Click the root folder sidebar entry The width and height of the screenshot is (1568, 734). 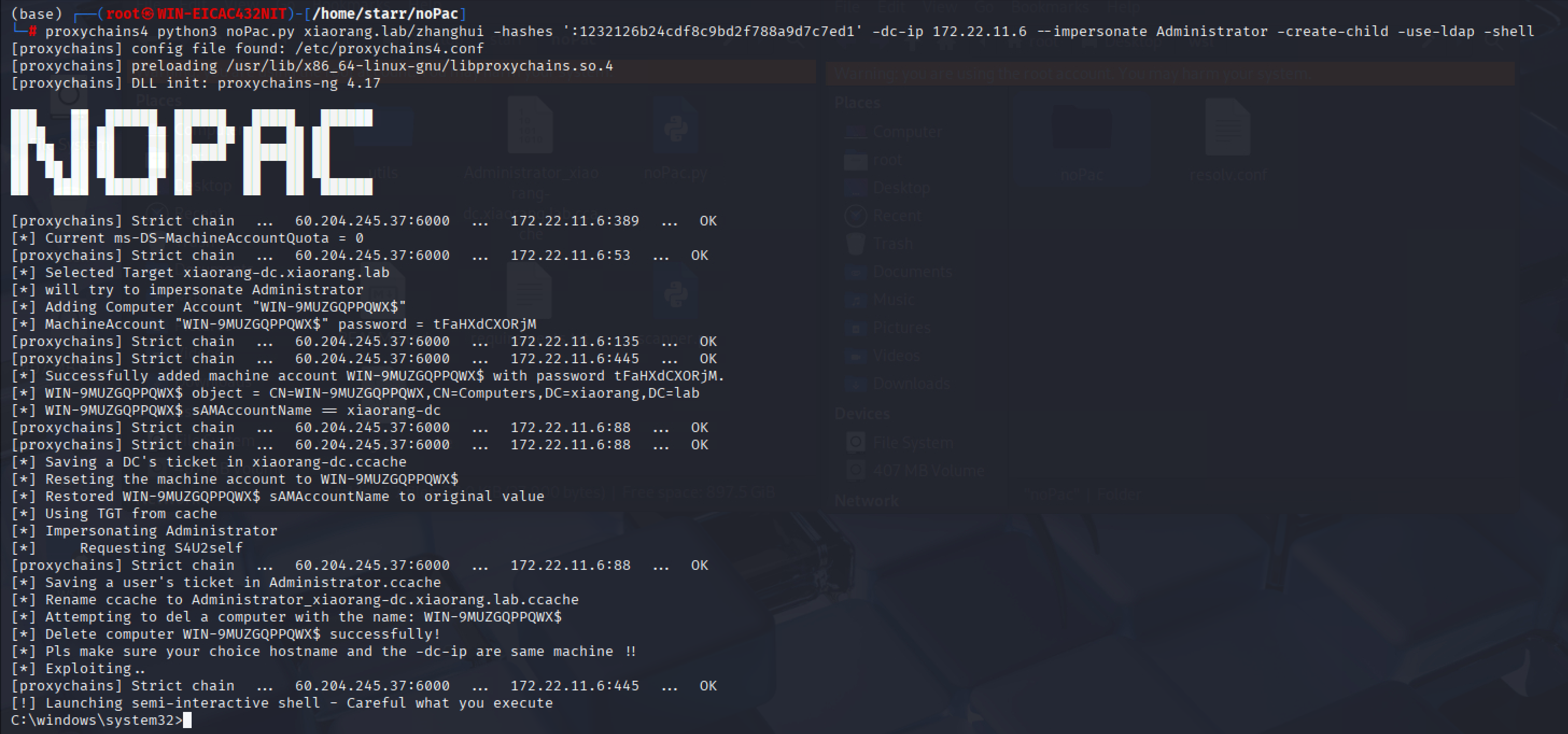click(887, 160)
